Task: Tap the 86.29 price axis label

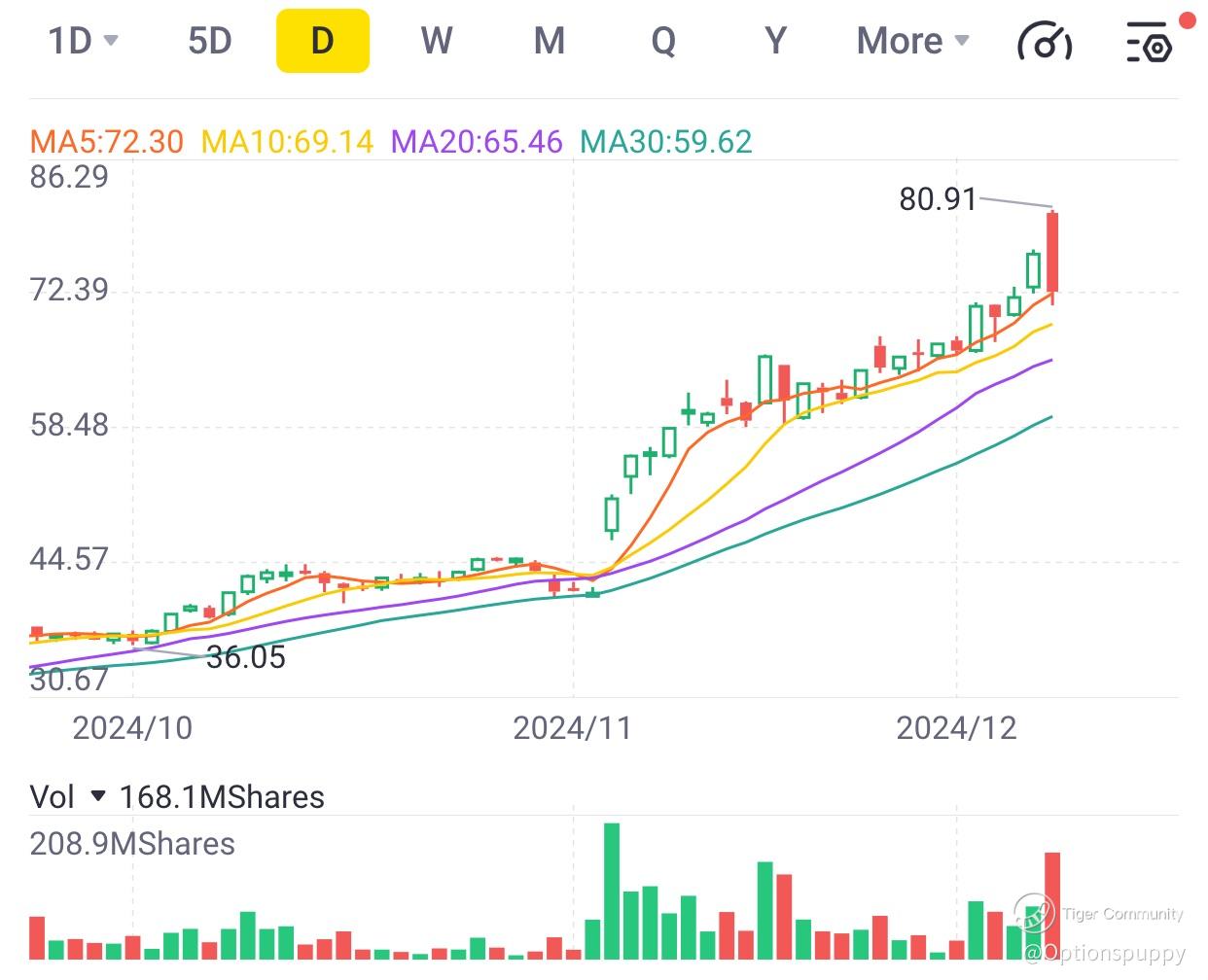Action: tap(69, 177)
